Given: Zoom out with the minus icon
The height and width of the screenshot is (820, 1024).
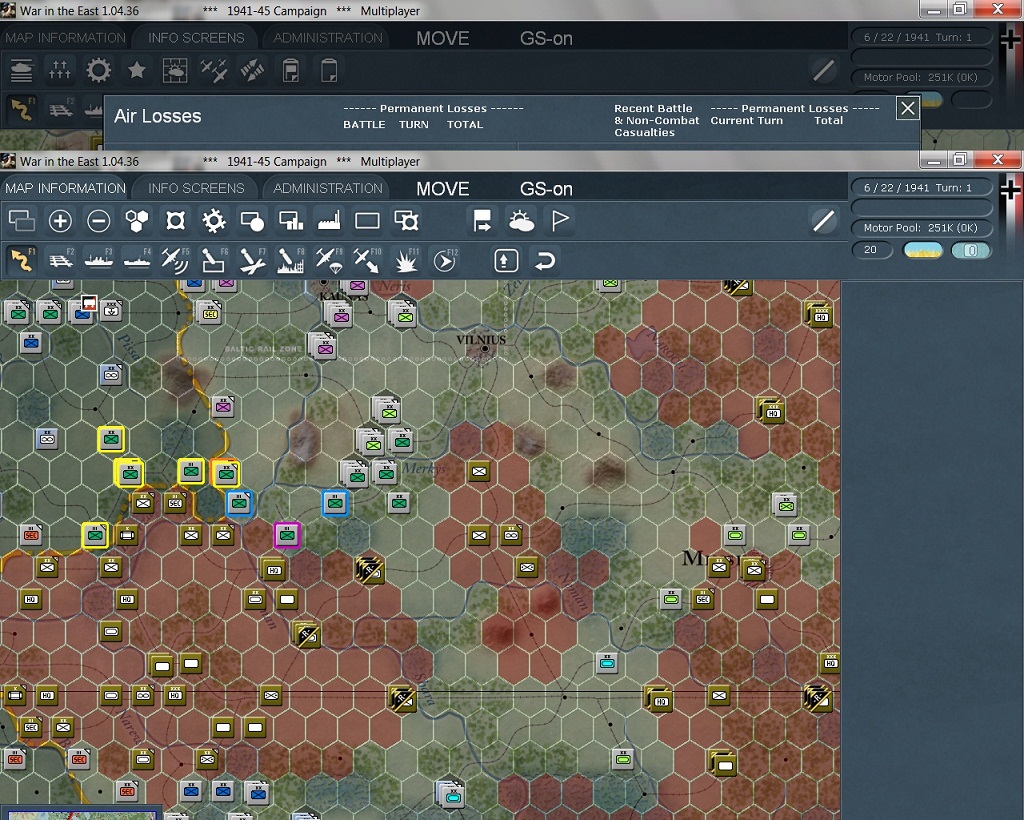Looking at the screenshot, I should 99,221.
